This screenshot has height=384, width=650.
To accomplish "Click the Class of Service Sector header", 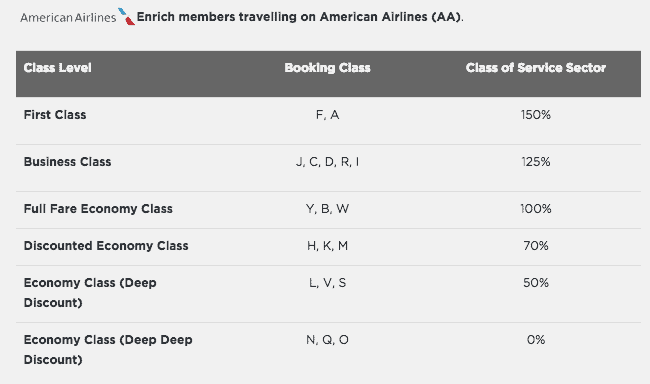I will point(536,68).
